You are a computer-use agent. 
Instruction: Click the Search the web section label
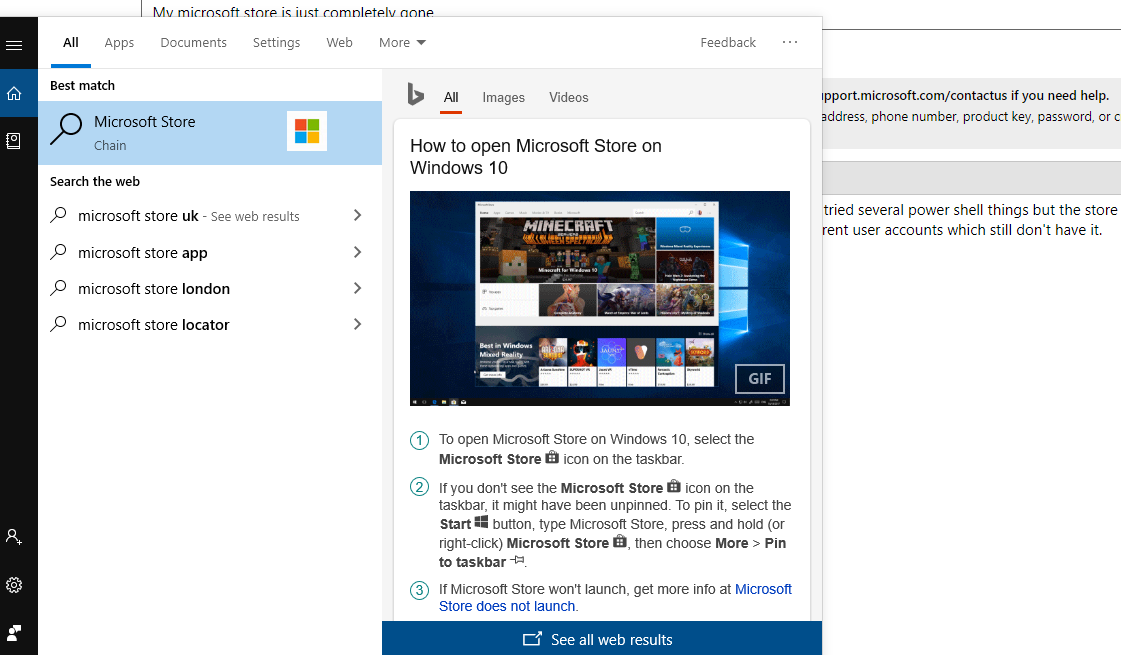pos(95,182)
